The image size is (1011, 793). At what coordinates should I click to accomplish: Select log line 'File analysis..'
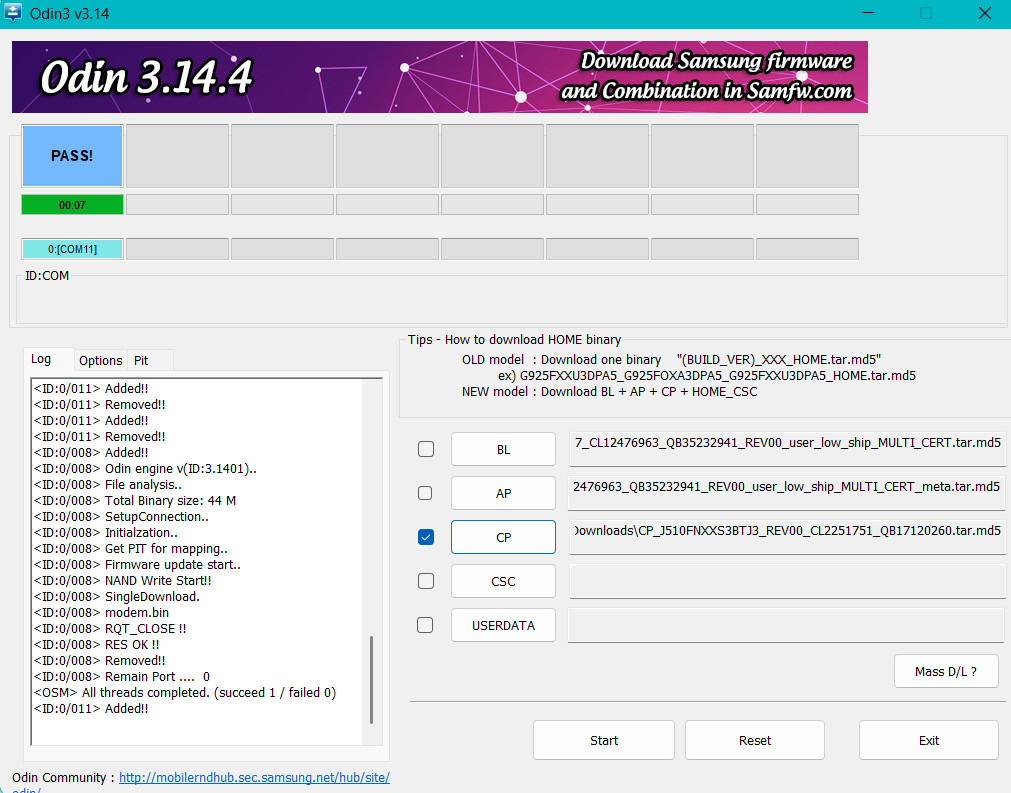pos(108,485)
